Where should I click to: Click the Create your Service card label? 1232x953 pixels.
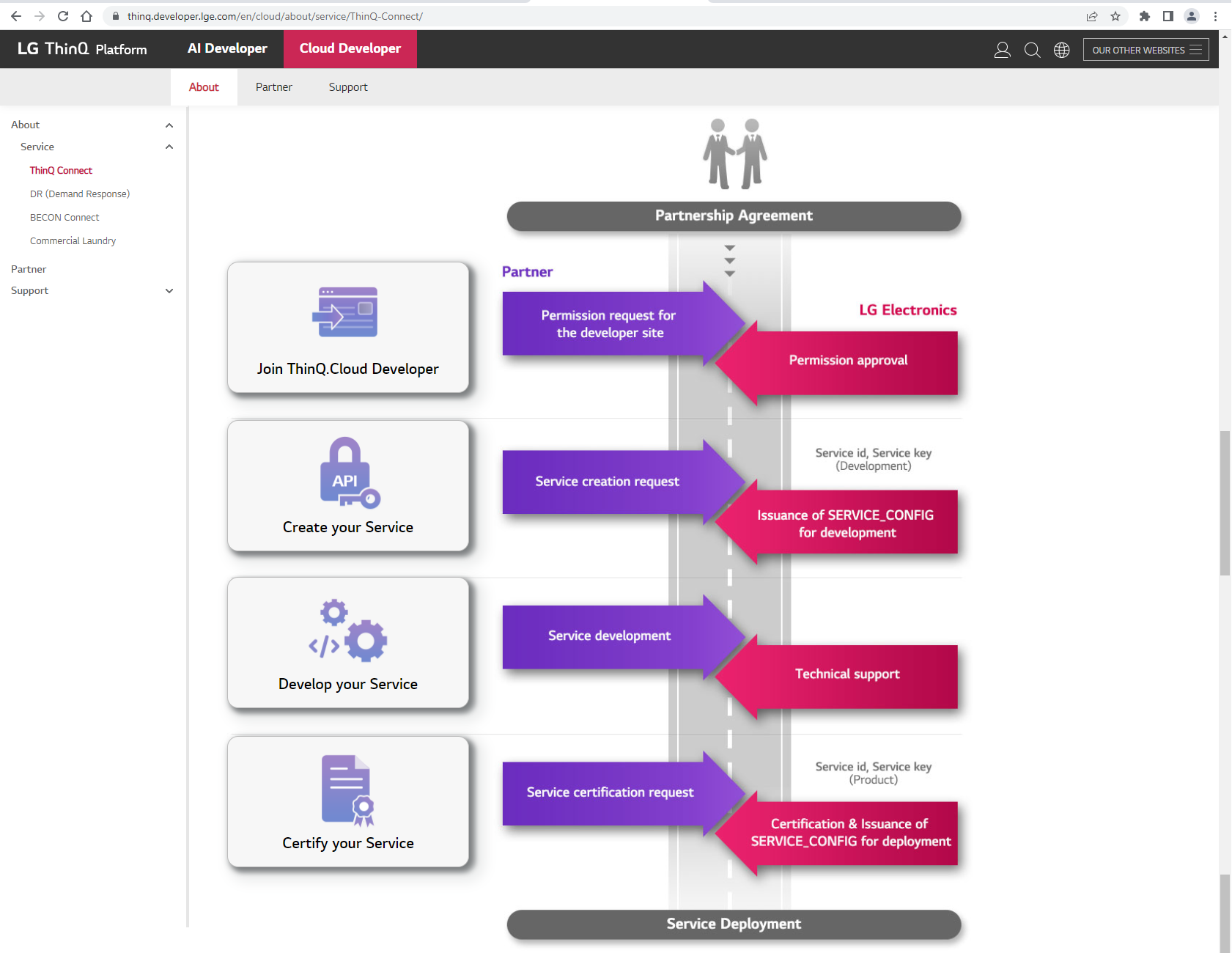[x=348, y=527]
